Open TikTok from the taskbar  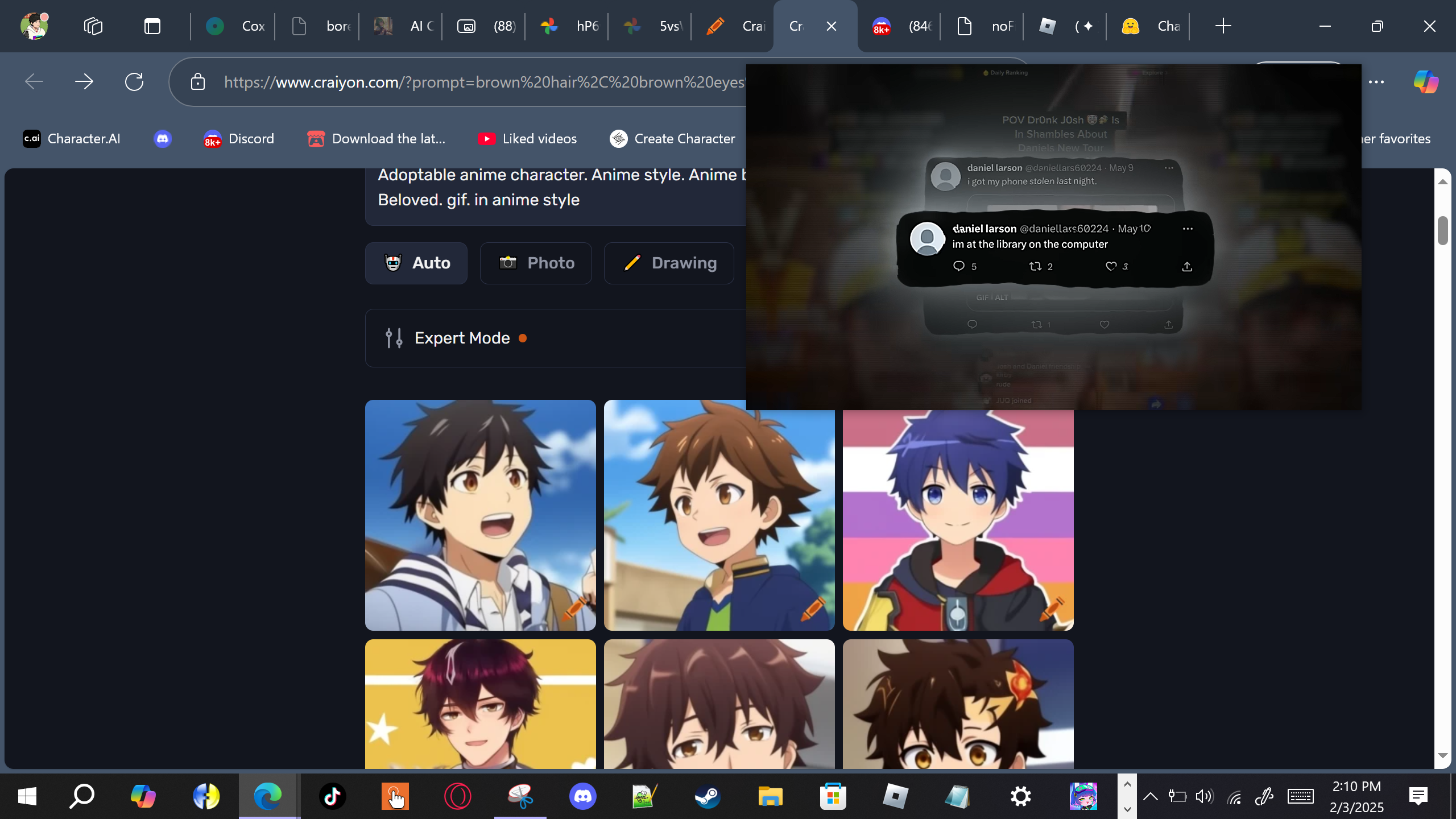[333, 796]
